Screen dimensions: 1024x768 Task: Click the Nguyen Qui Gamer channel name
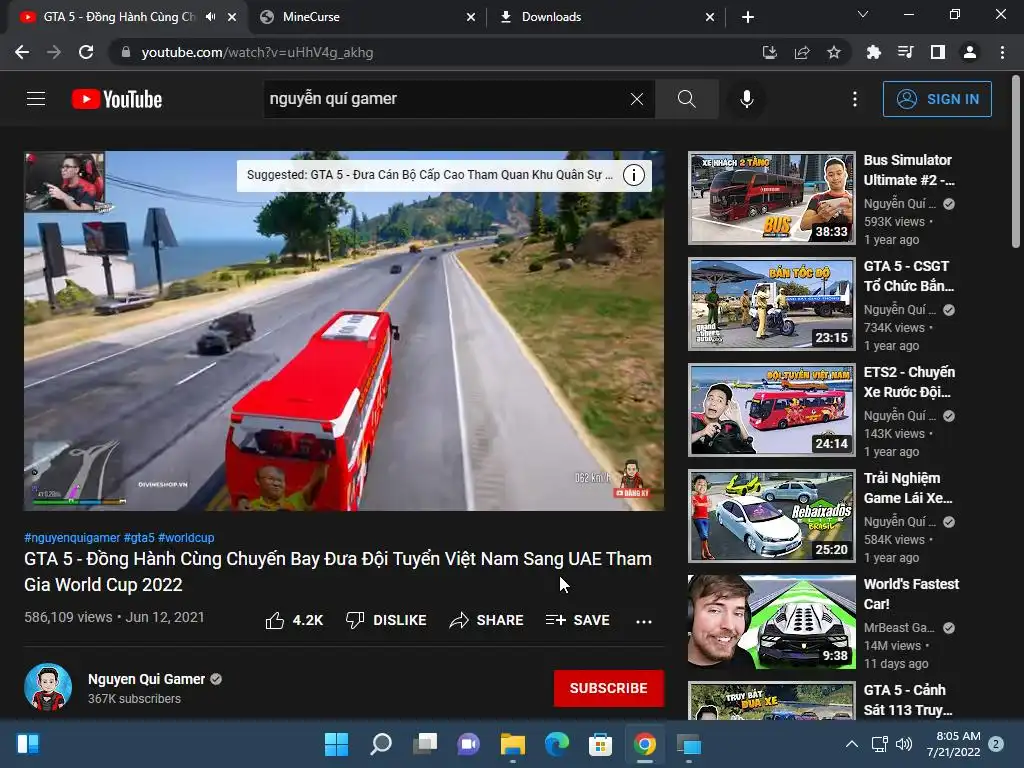point(146,679)
